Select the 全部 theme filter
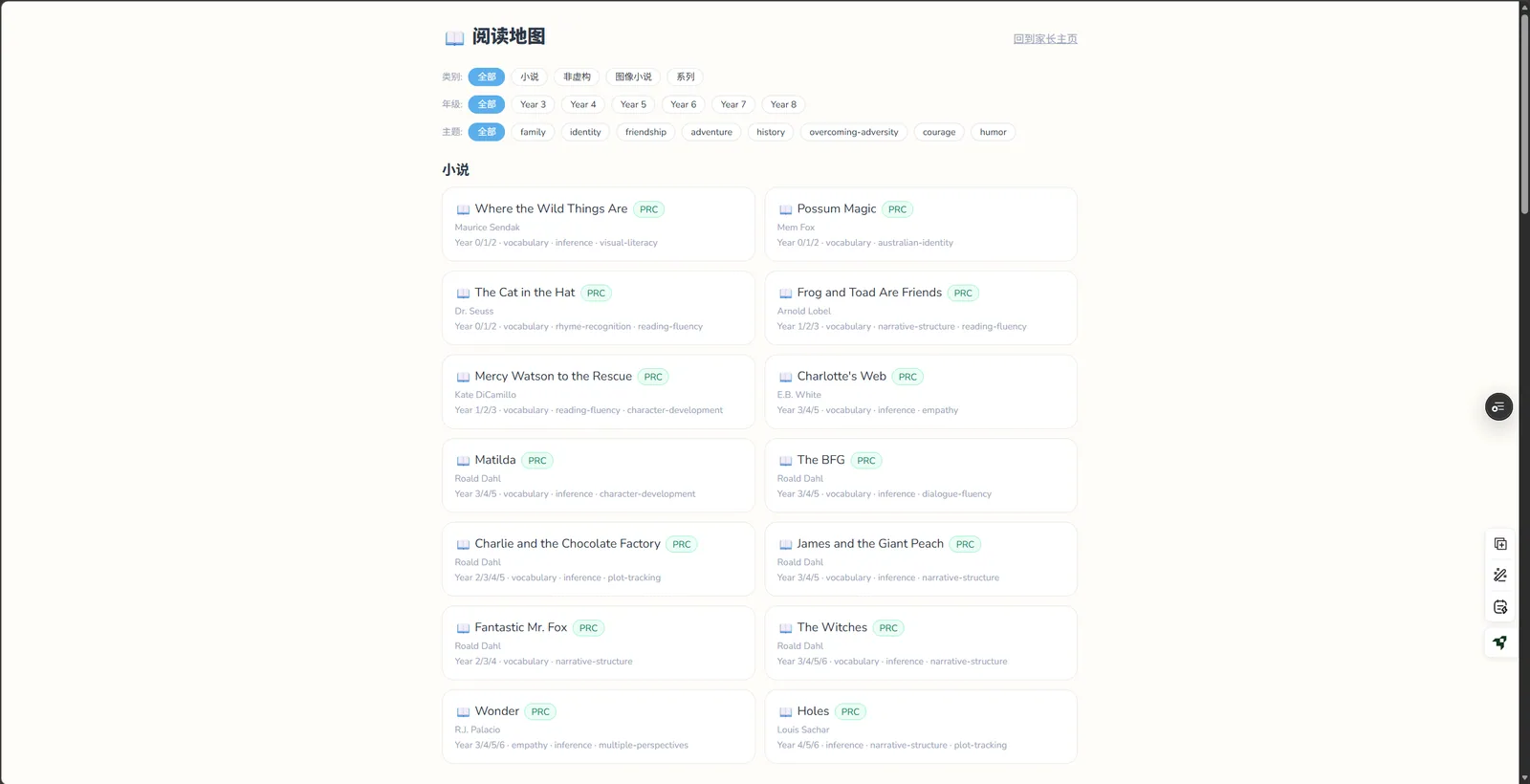 click(x=487, y=132)
